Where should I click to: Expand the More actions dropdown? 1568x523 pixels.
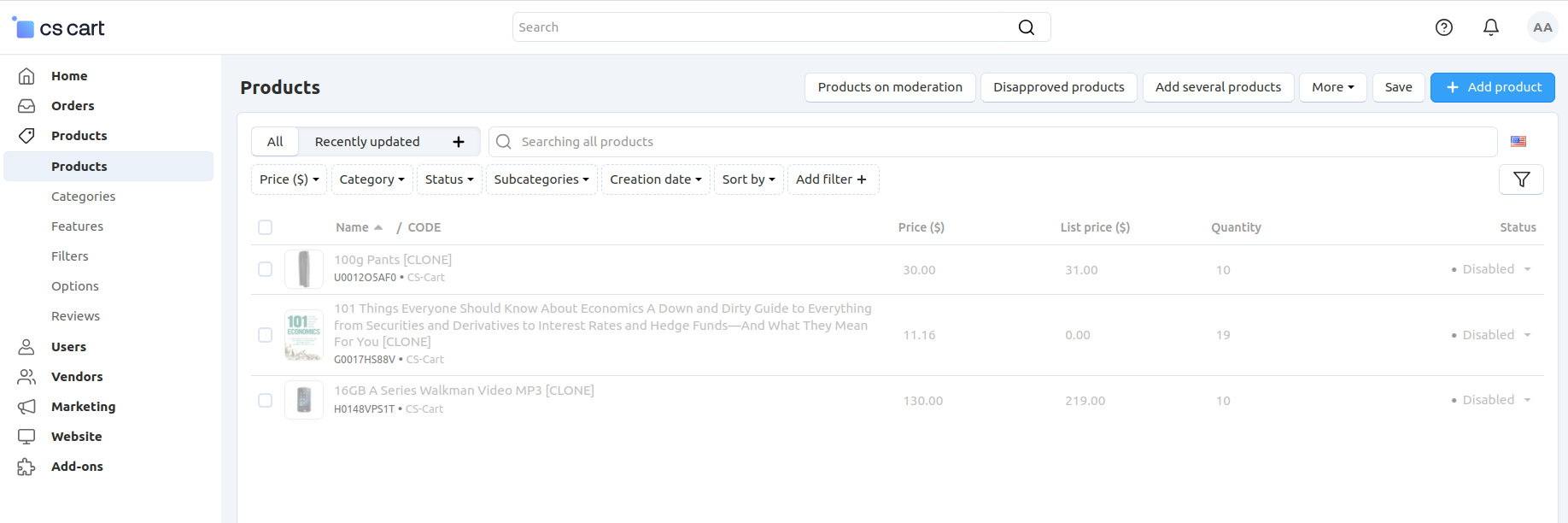pos(1332,87)
